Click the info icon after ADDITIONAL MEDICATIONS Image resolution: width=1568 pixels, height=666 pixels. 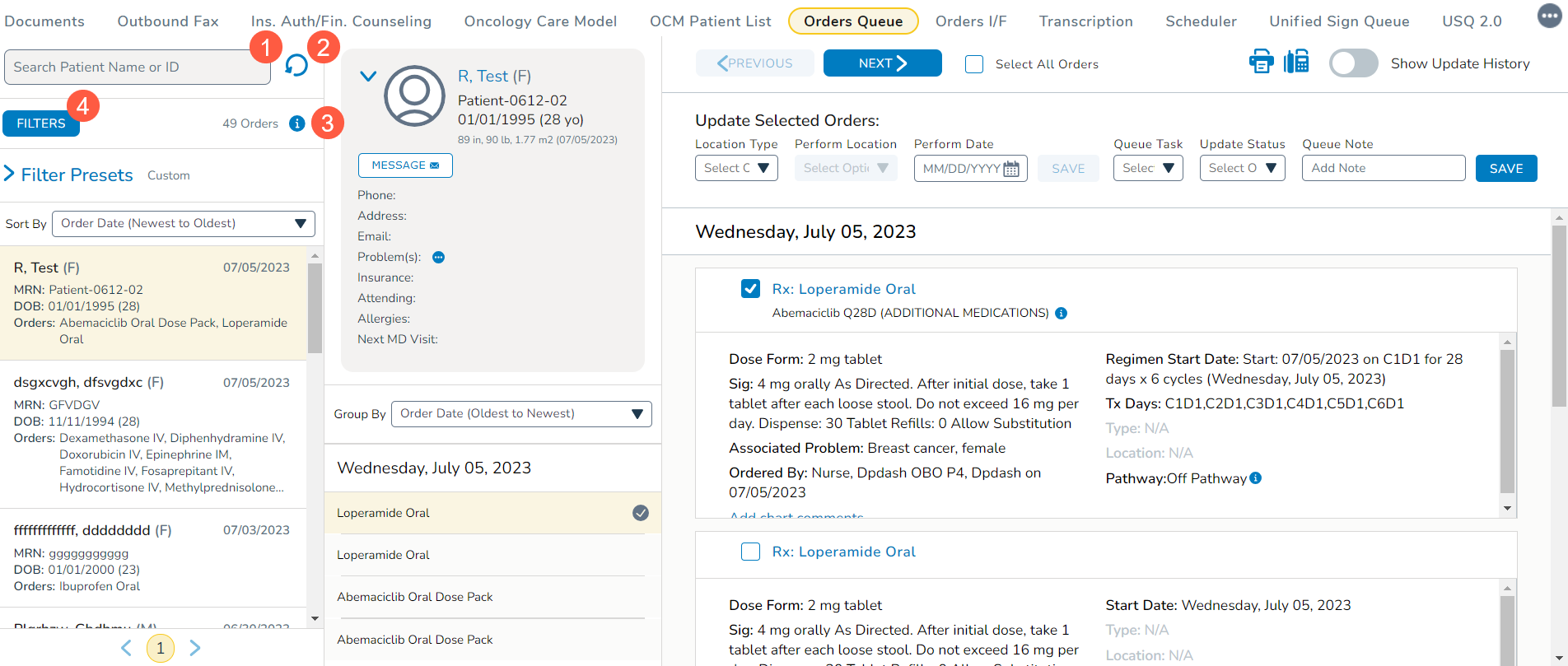tap(1062, 313)
